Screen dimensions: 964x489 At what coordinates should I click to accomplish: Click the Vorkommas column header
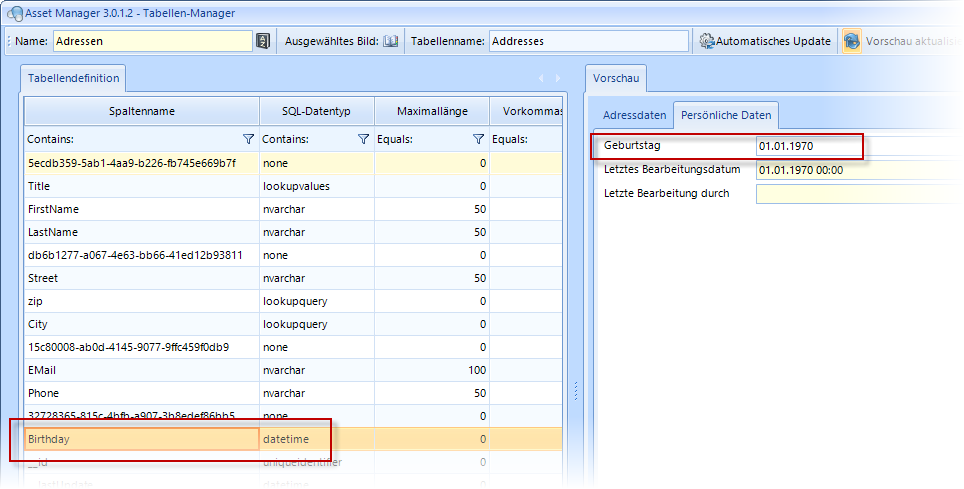tap(526, 111)
